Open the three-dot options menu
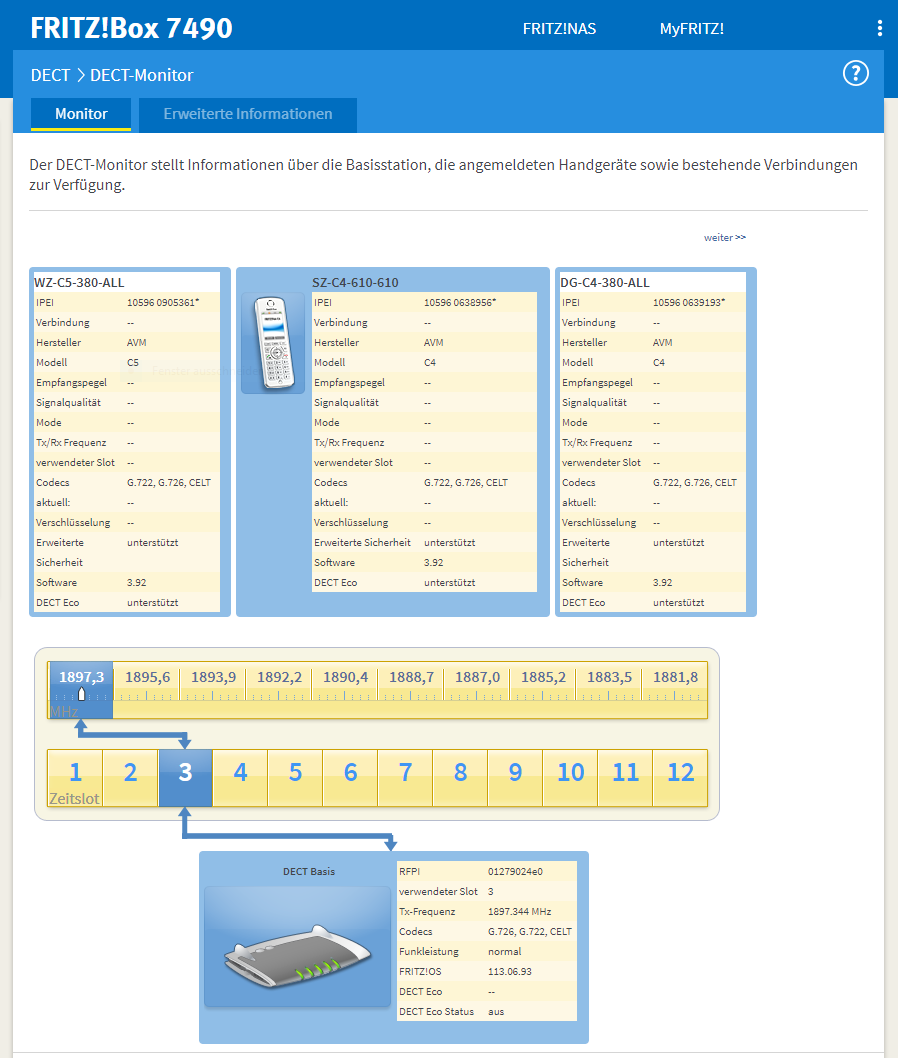This screenshot has width=898, height=1058. coord(879,28)
